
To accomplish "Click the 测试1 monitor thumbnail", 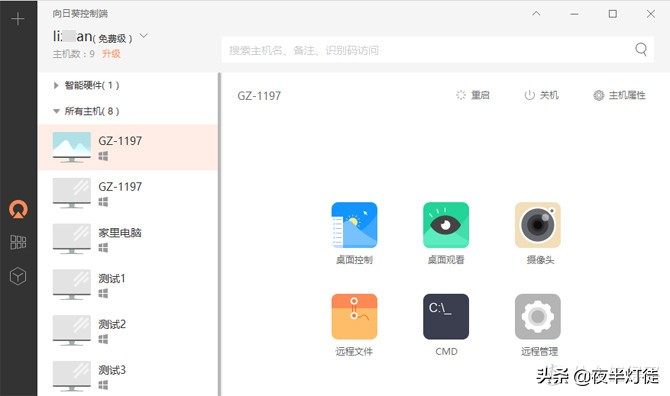I will [72, 285].
